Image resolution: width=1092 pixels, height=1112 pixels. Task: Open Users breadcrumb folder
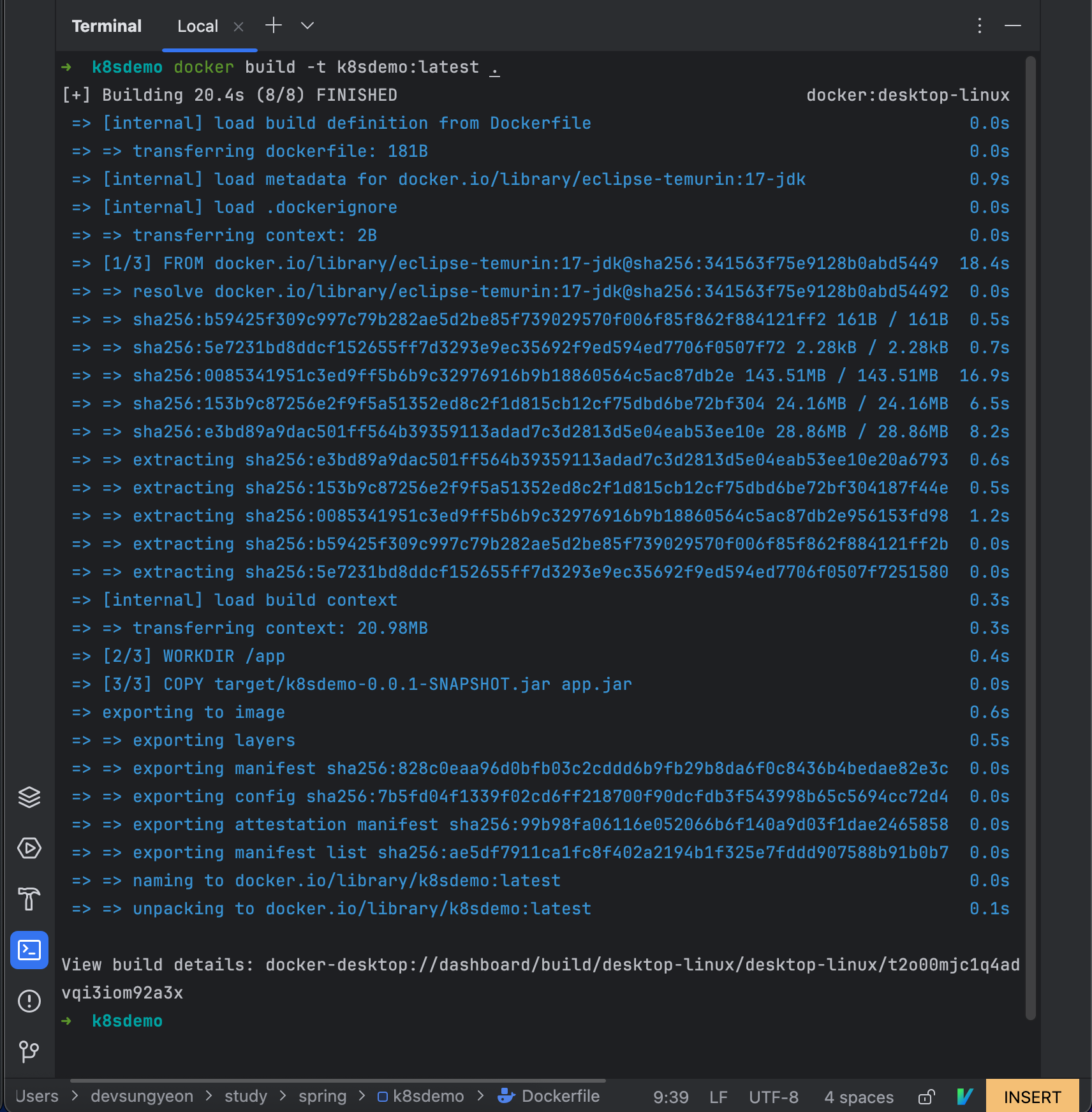click(x=36, y=1096)
